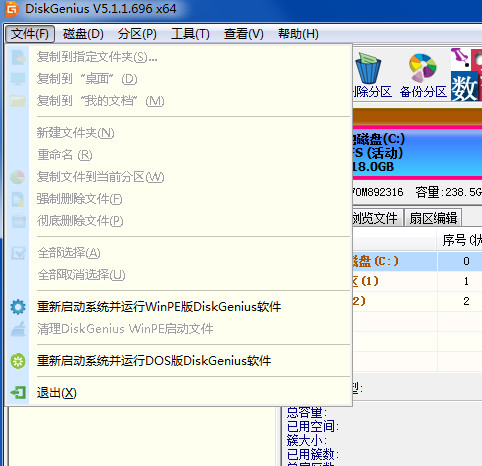
Task: Click the green DOS restart icon
Action: click(x=18, y=361)
